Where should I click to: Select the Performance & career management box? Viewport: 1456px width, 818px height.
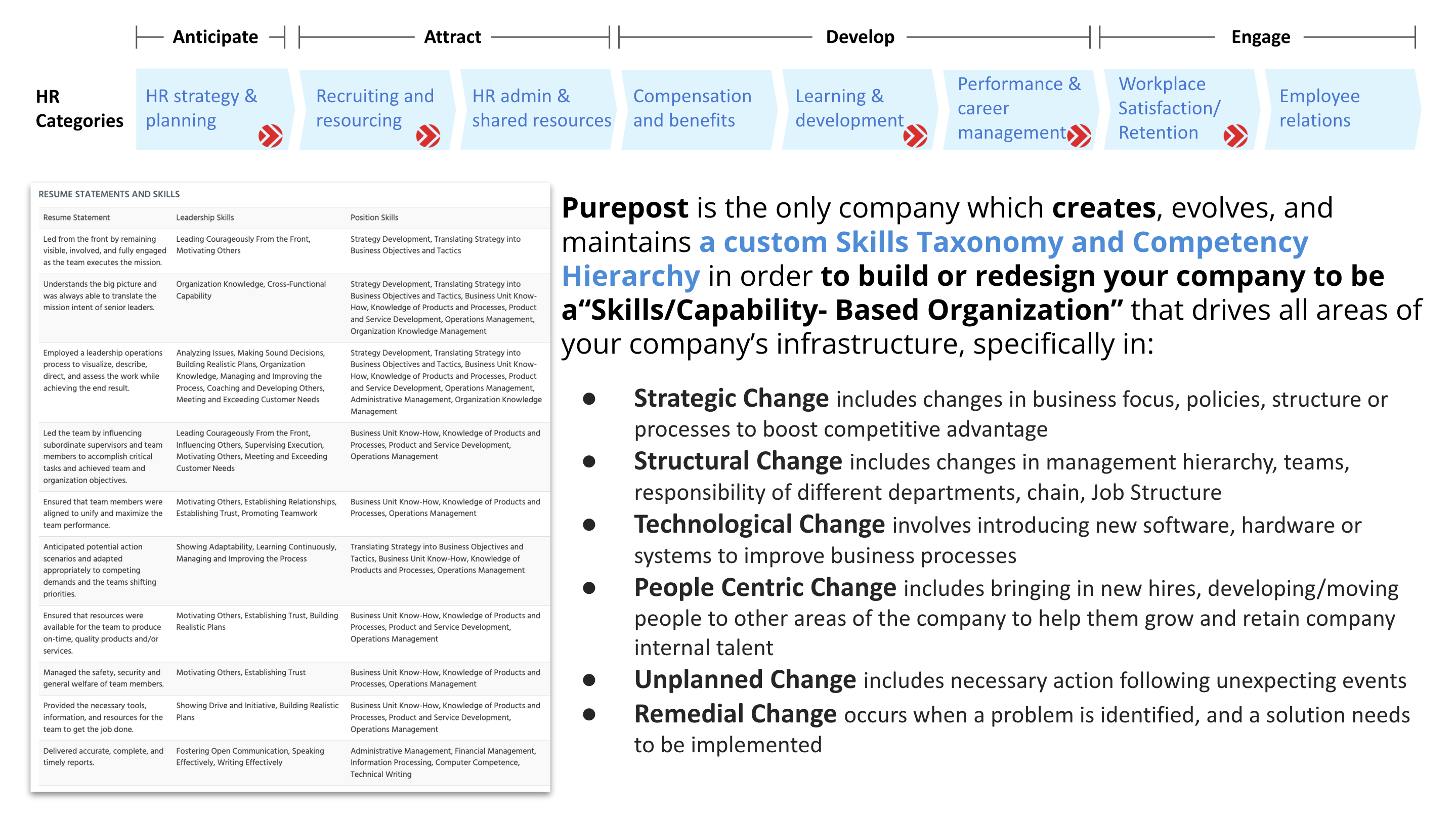[1021, 109]
